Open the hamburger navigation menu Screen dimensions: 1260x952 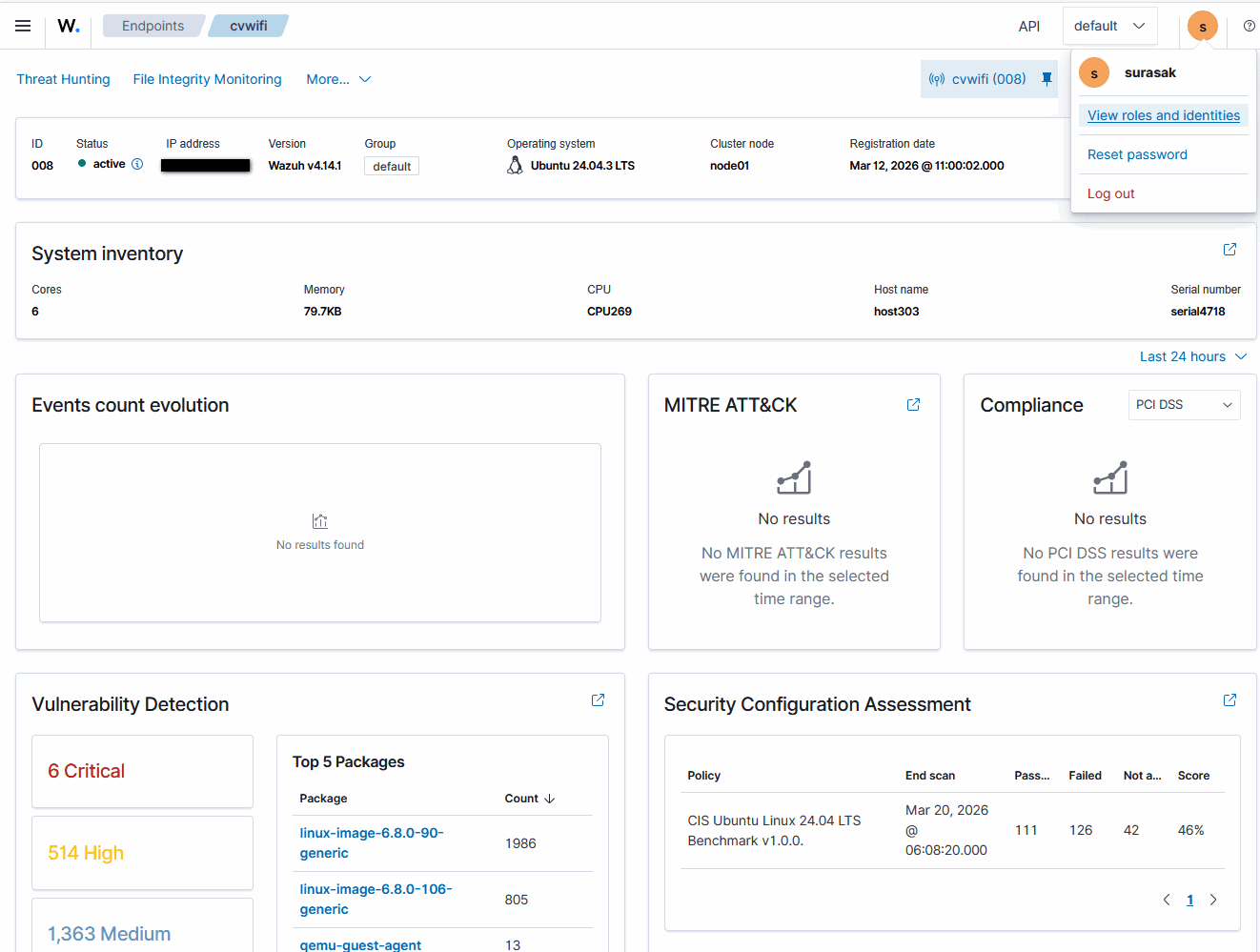point(23,26)
